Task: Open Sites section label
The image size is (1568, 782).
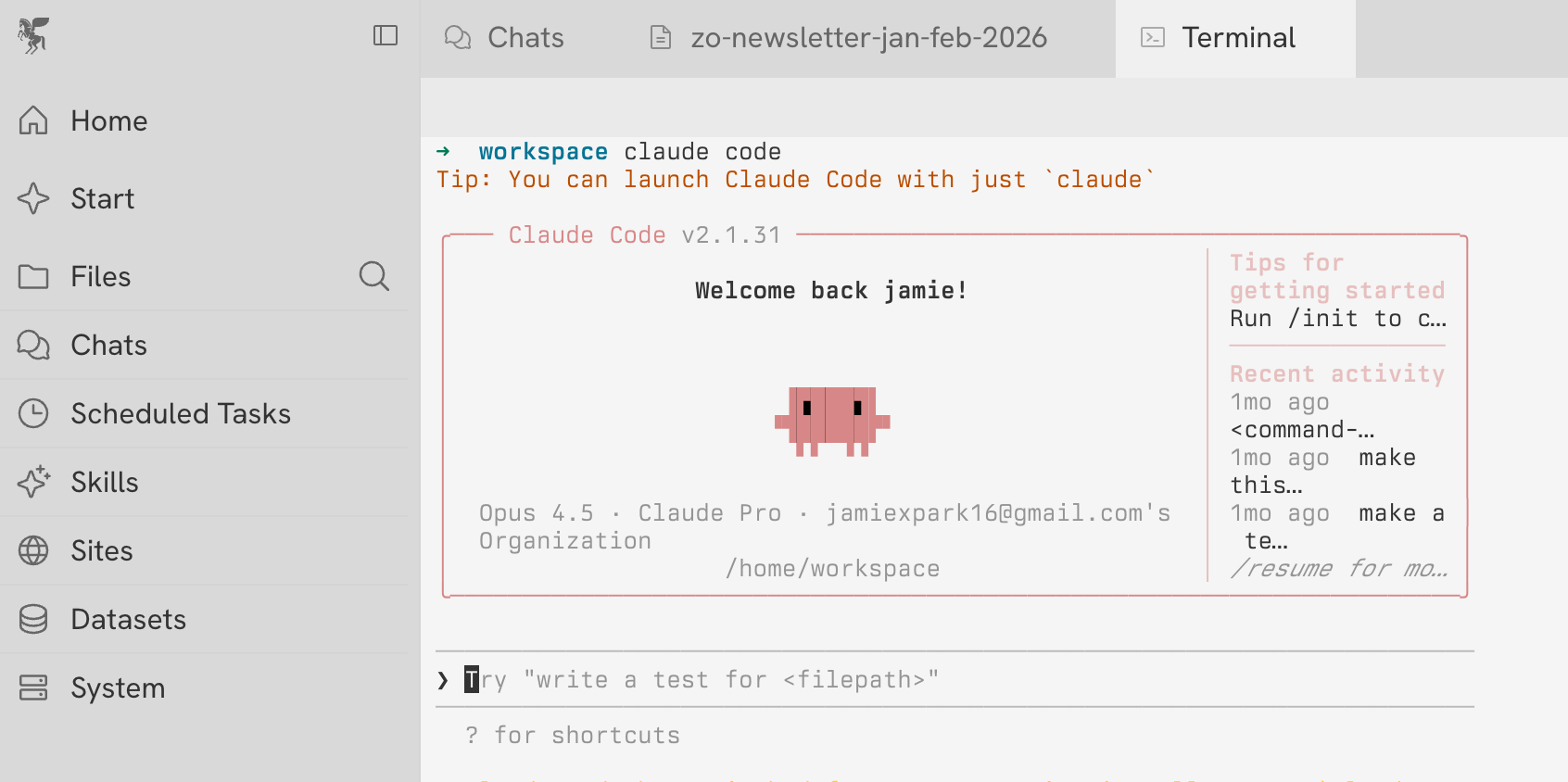Action: click(x=102, y=550)
